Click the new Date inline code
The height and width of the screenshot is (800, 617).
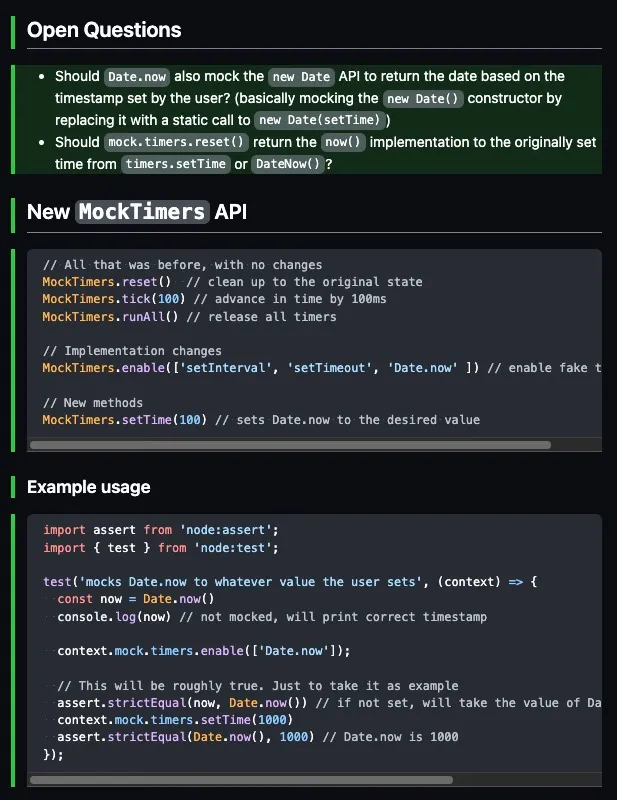[301, 77]
